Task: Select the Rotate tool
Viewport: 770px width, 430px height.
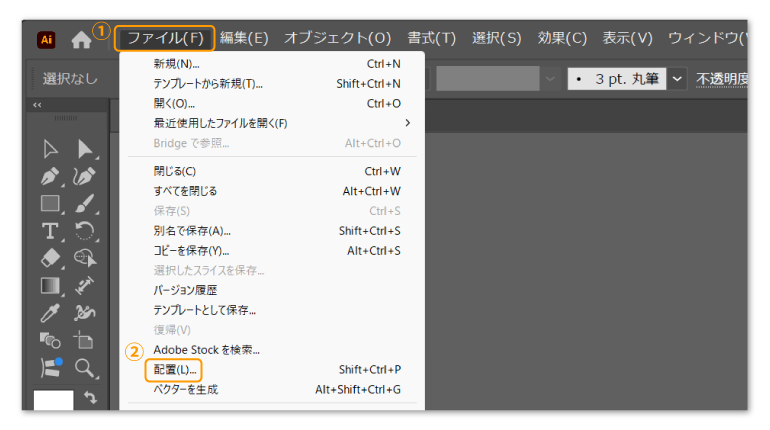Action: (x=85, y=231)
